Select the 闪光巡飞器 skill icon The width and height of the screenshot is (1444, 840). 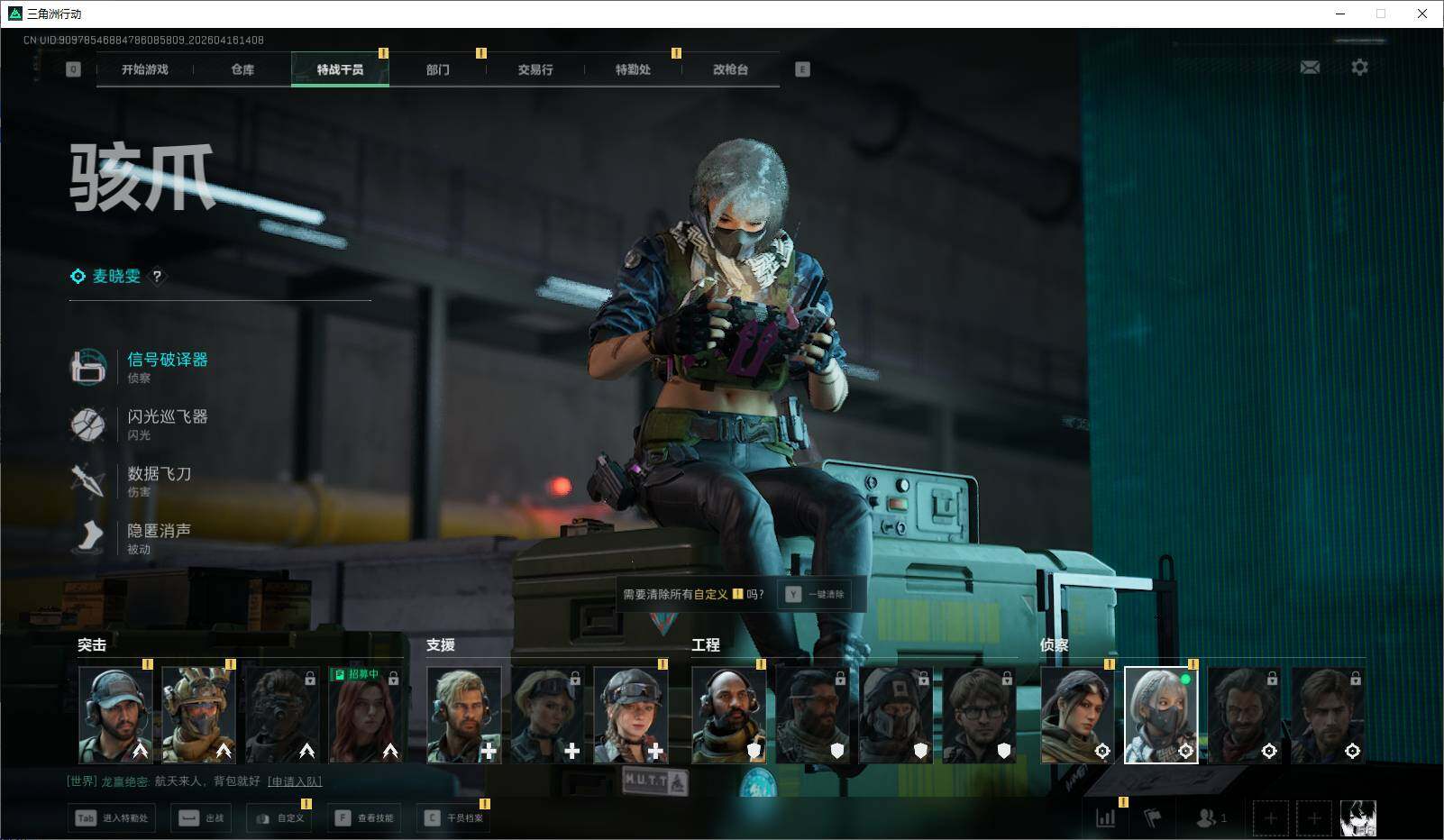click(88, 424)
